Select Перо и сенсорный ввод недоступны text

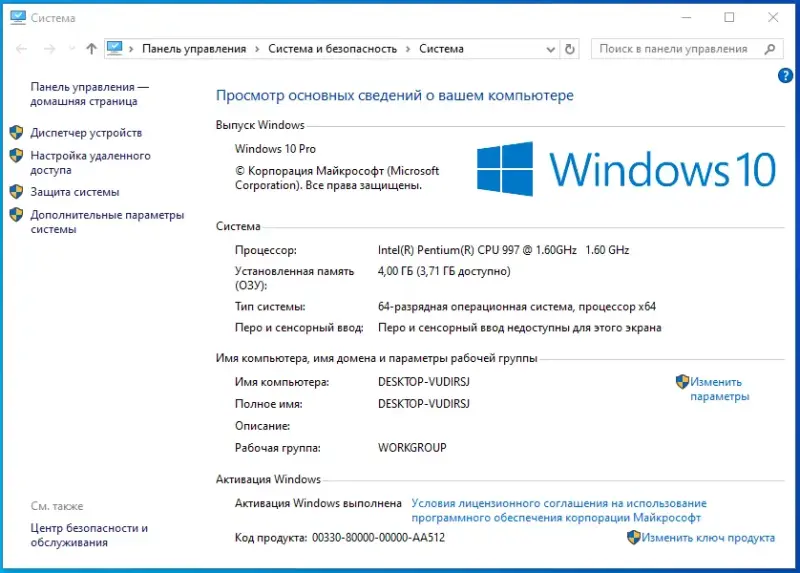520,328
